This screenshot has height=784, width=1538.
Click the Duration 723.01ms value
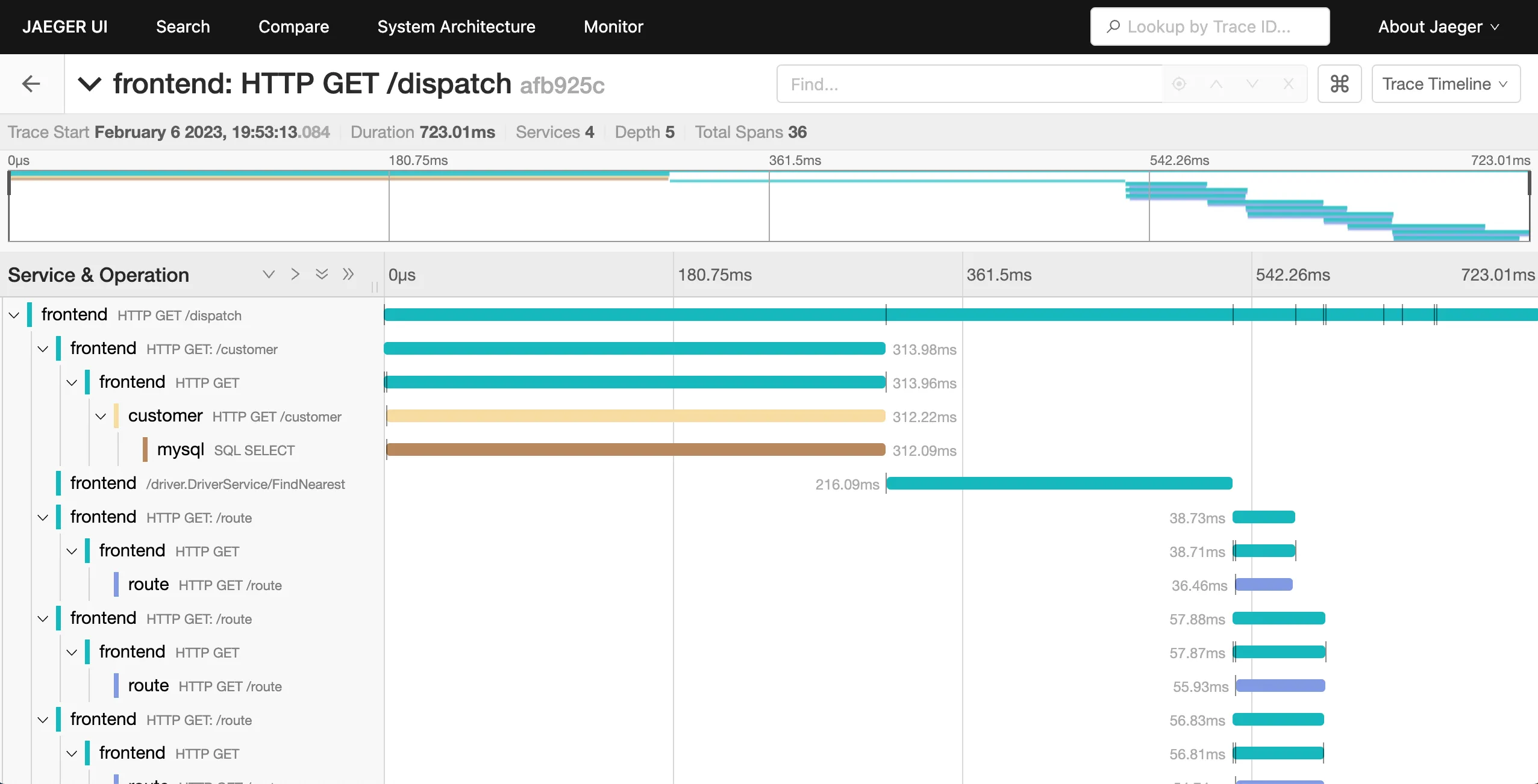[x=457, y=132]
